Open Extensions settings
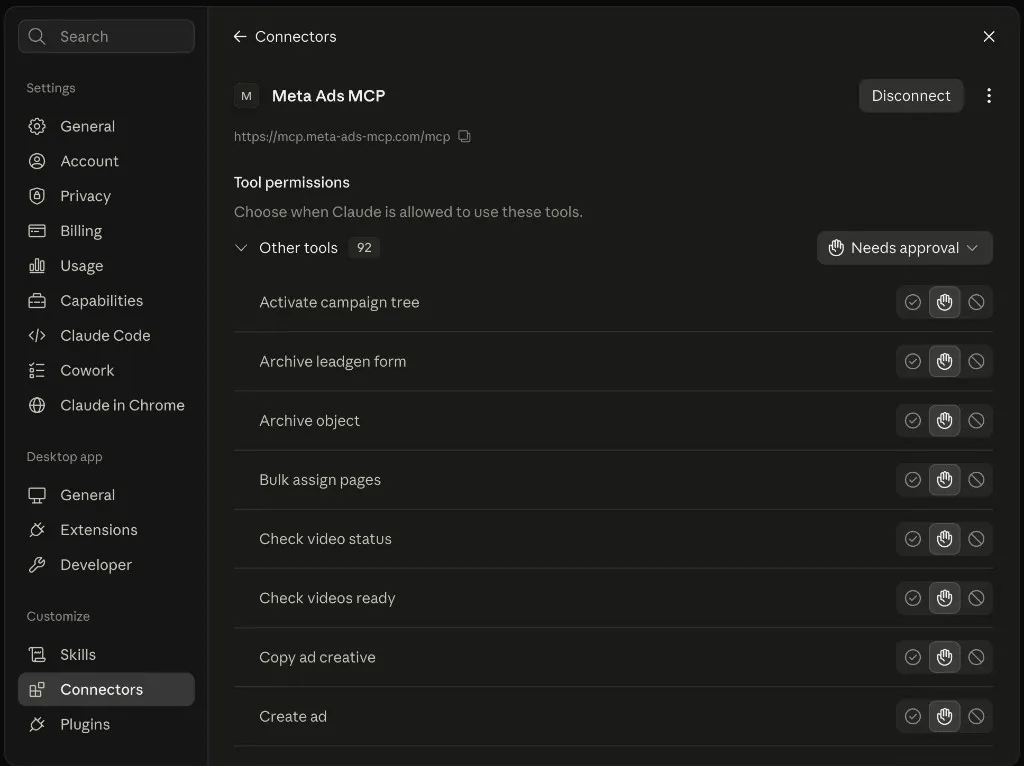Screen dimensions: 1024x766 (x=106, y=530)
